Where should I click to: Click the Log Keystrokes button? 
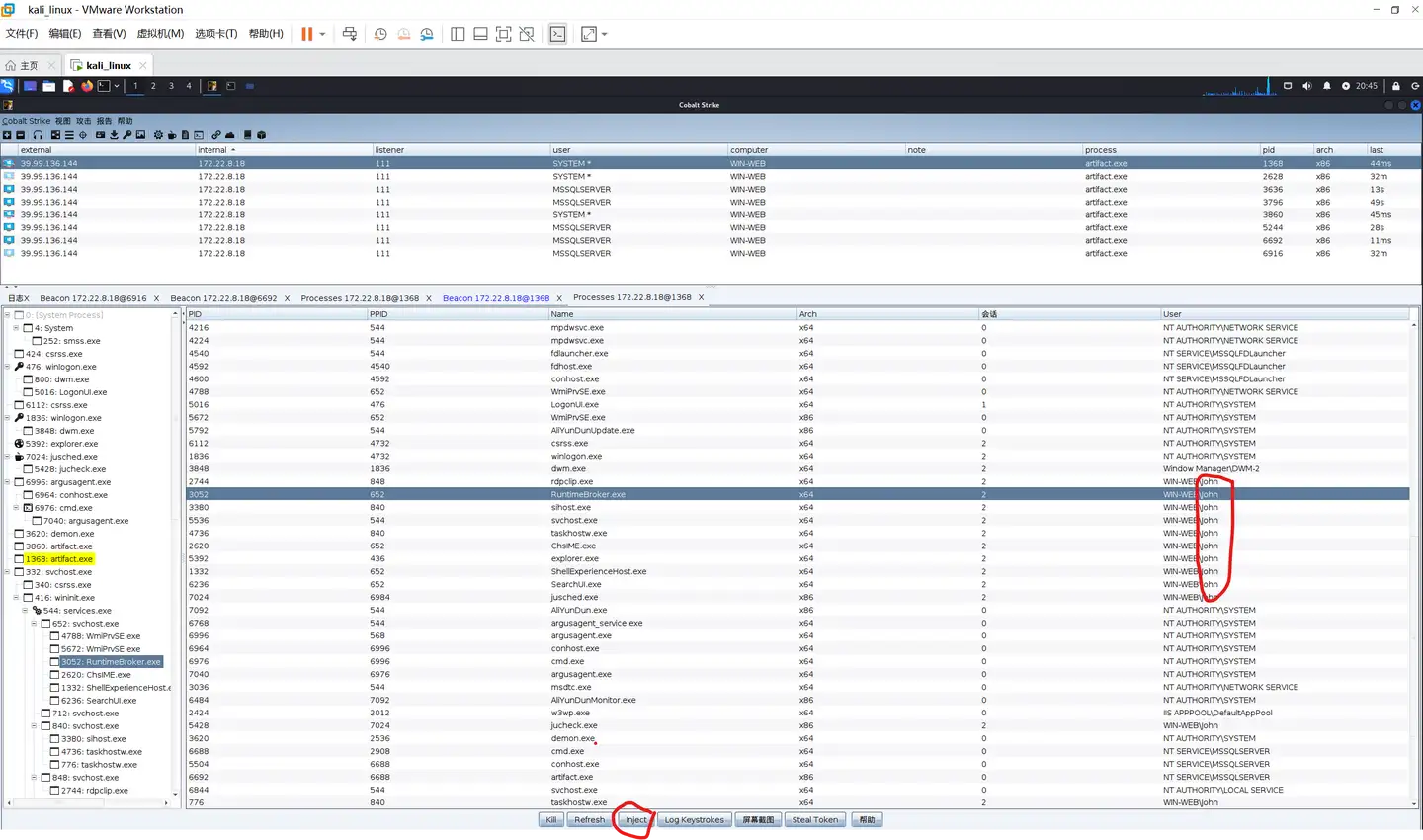coord(695,820)
